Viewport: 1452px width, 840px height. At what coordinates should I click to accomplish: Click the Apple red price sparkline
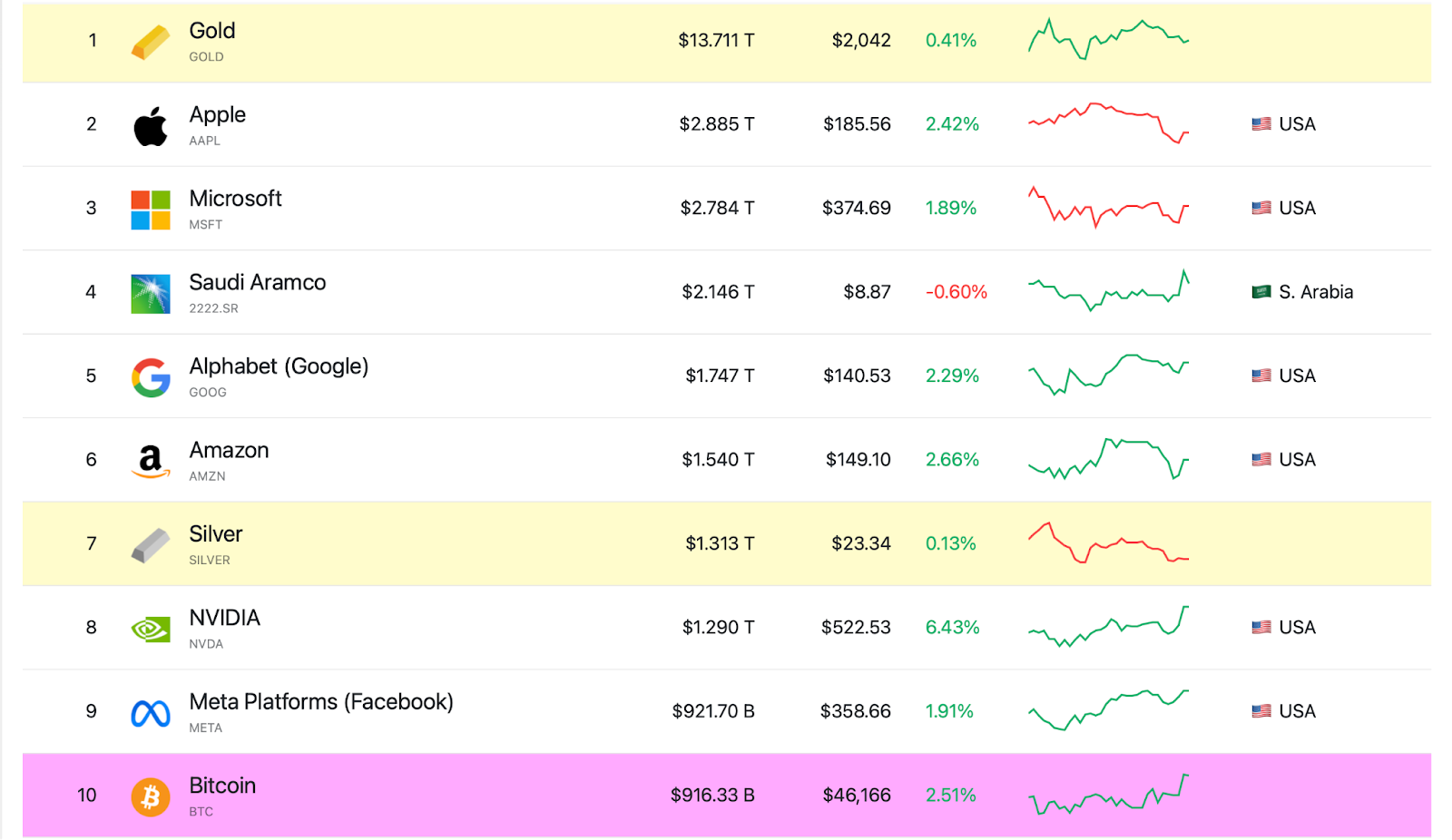[x=1108, y=123]
